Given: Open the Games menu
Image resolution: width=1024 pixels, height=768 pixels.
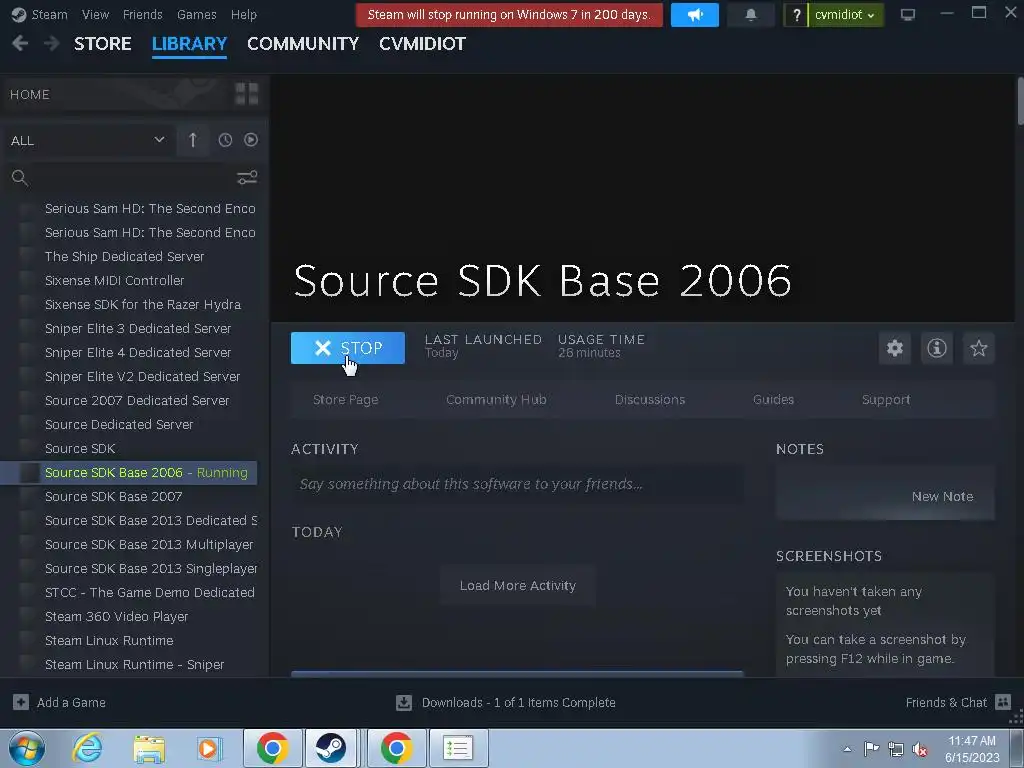Looking at the screenshot, I should 197,14.
